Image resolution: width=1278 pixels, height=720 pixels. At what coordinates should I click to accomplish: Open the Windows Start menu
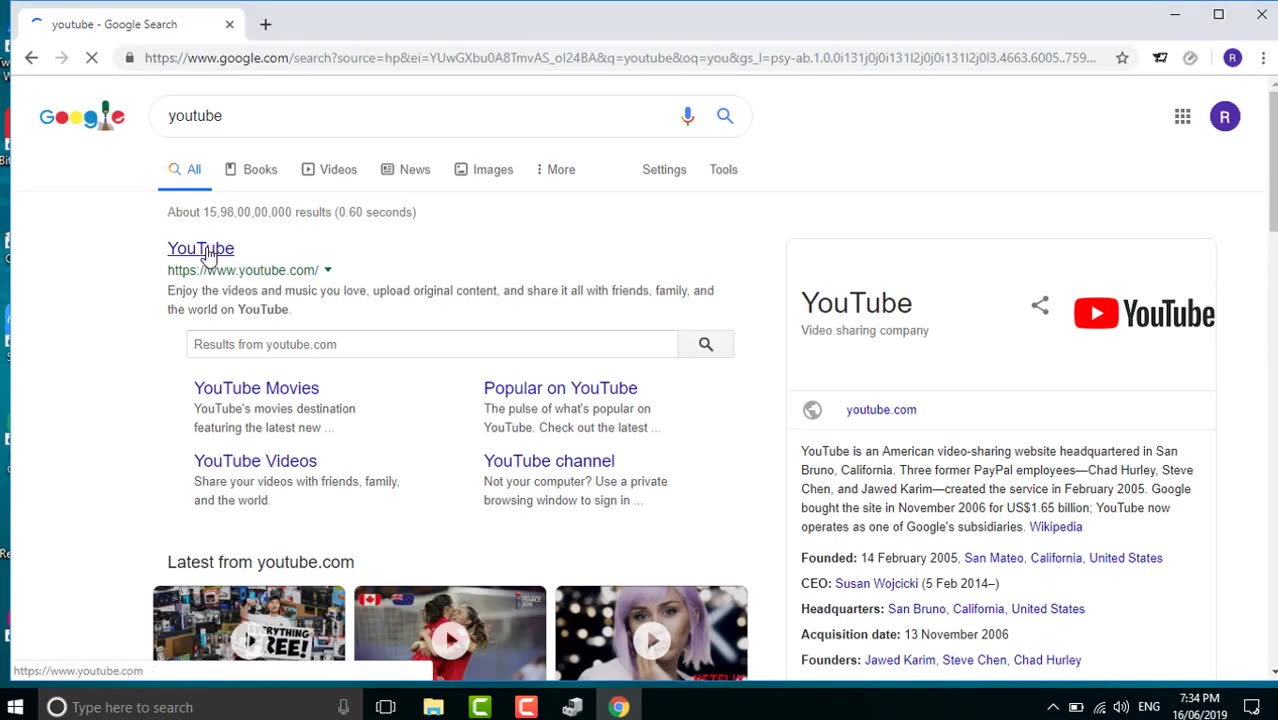pyautogui.click(x=15, y=707)
